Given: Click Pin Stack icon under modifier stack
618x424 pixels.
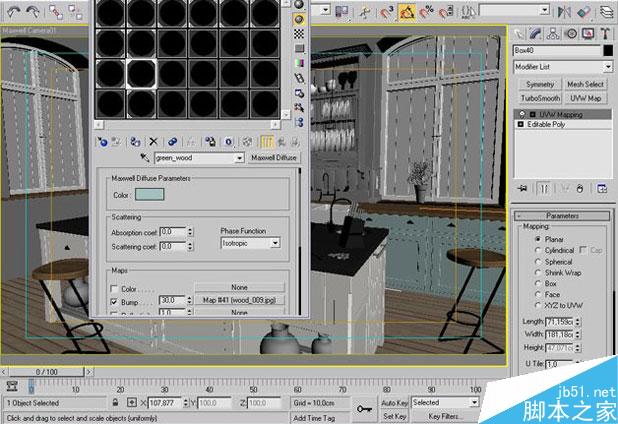Looking at the screenshot, I should 522,188.
